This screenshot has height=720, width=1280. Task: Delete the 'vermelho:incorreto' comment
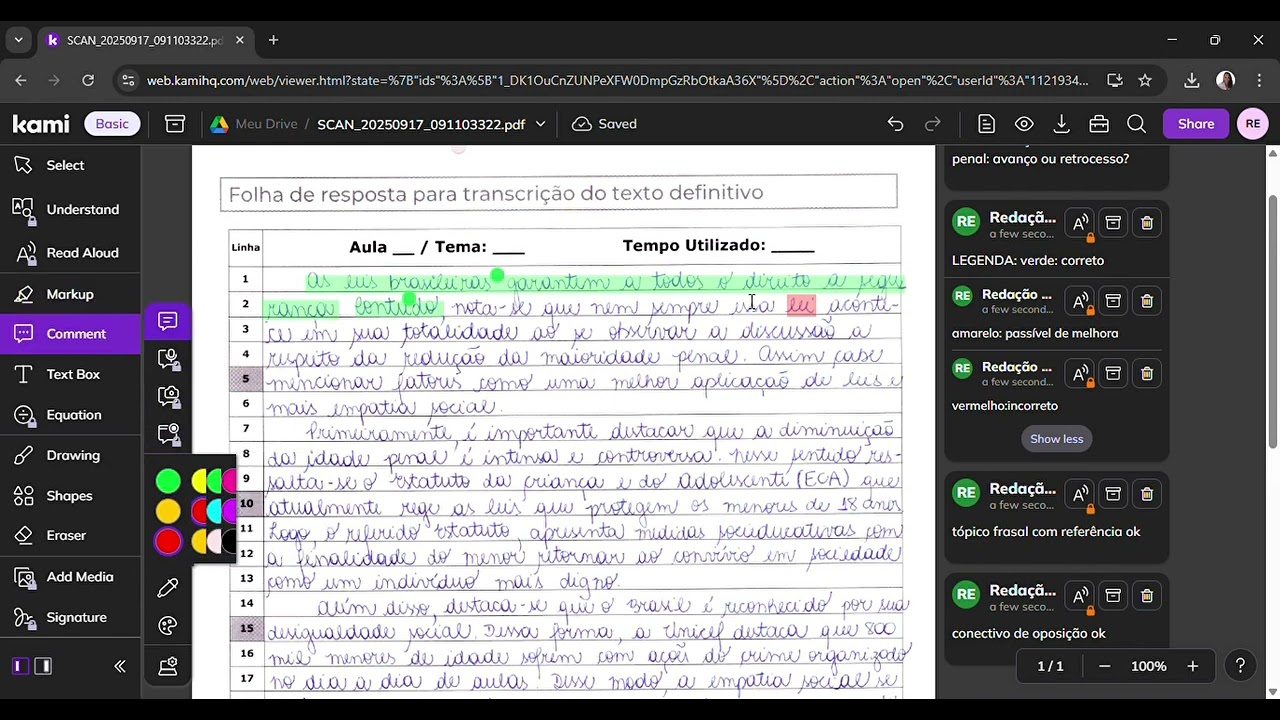point(1147,373)
